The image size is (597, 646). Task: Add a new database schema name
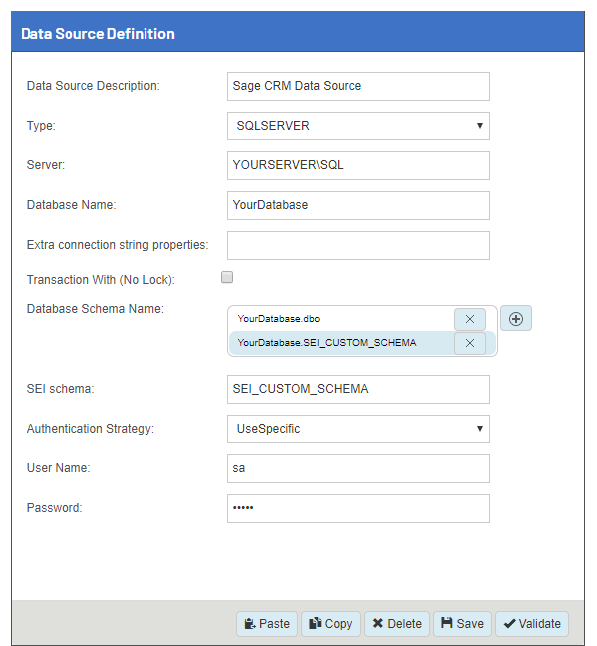pyautogui.click(x=516, y=318)
